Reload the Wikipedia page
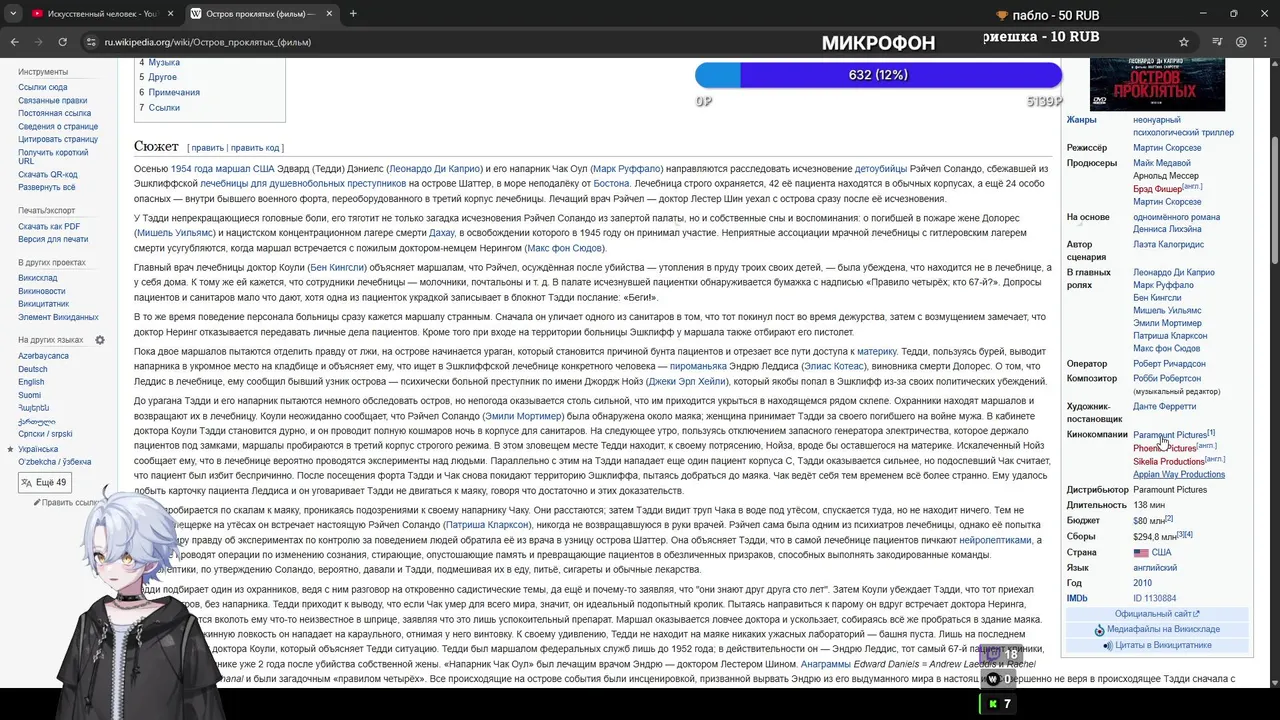The height and width of the screenshot is (720, 1280). 63,42
